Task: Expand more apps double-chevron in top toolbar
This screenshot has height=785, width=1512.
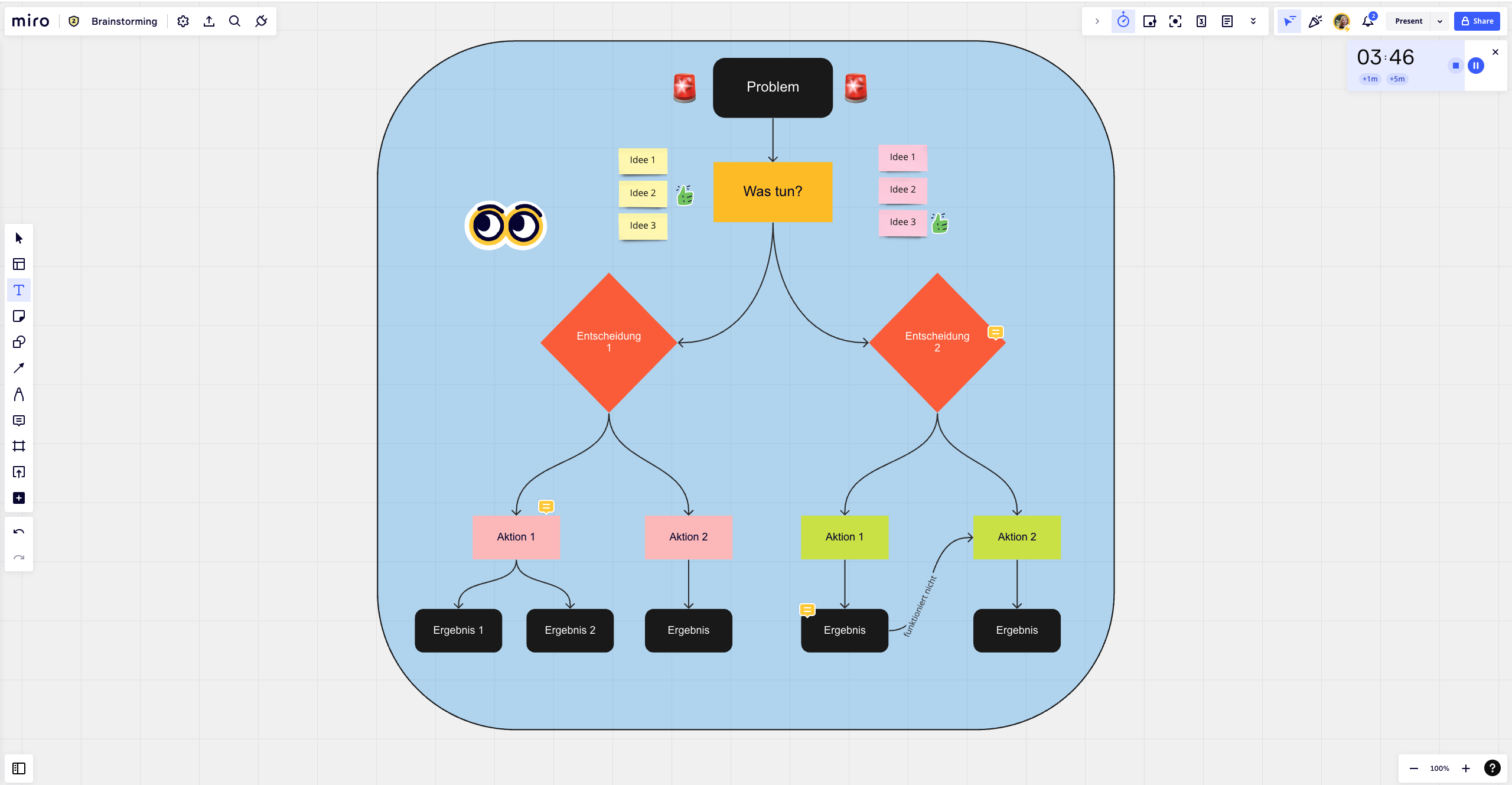Action: pos(1253,21)
